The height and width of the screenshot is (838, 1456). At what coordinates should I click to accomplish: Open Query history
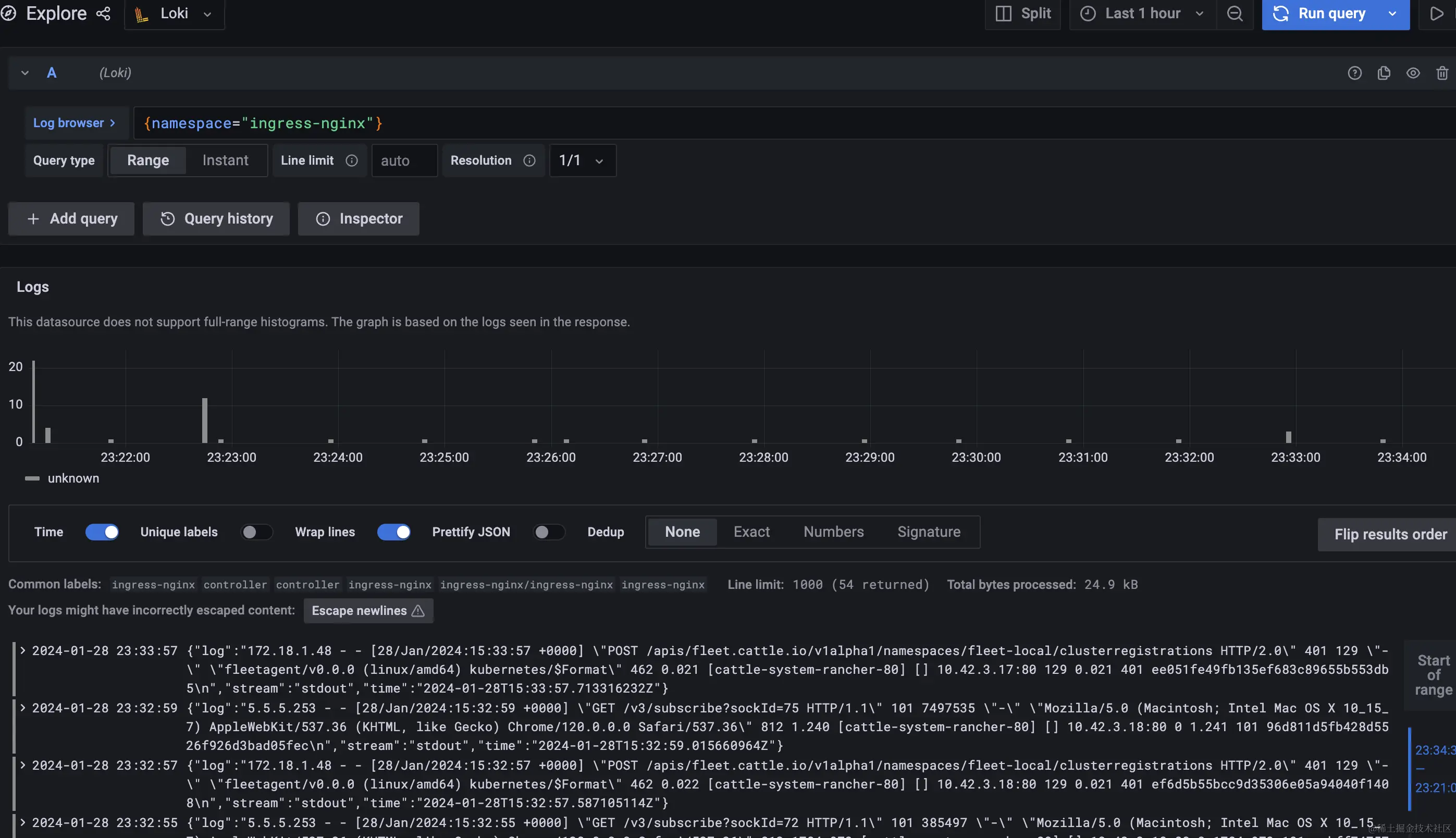click(x=216, y=219)
